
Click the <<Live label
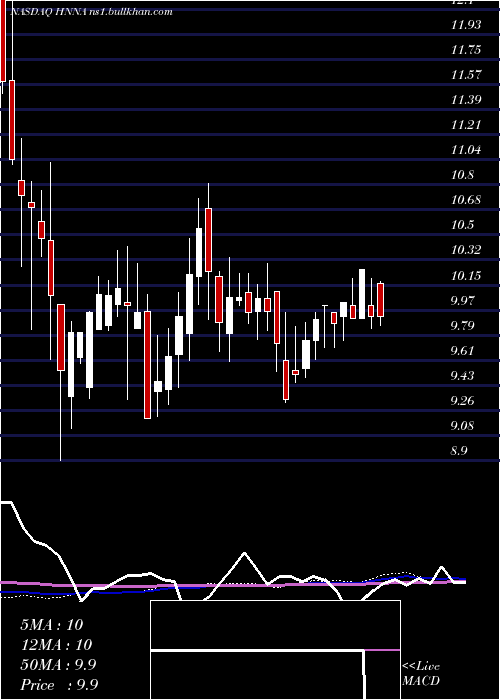(421, 667)
